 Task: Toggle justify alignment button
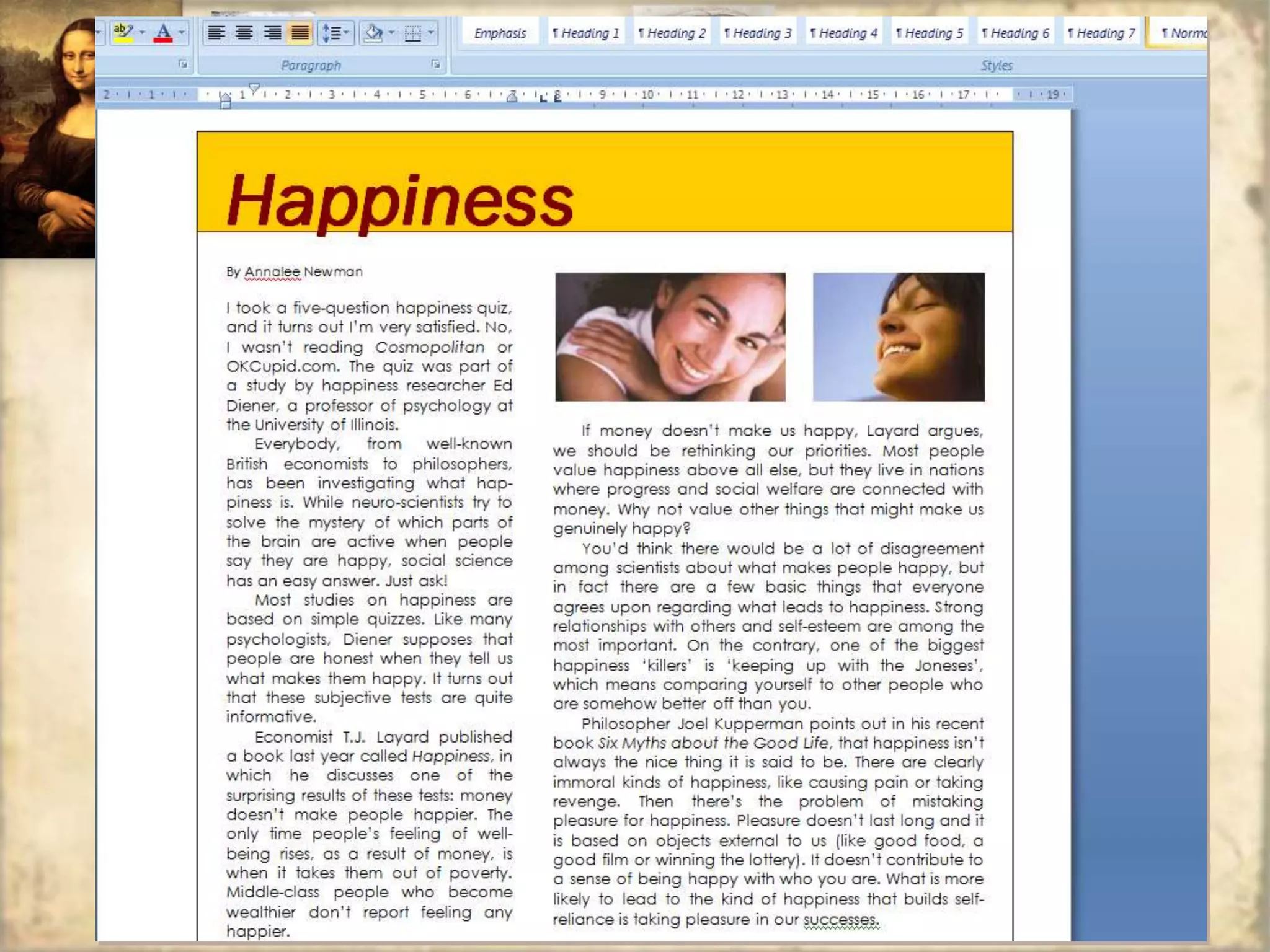click(x=300, y=32)
